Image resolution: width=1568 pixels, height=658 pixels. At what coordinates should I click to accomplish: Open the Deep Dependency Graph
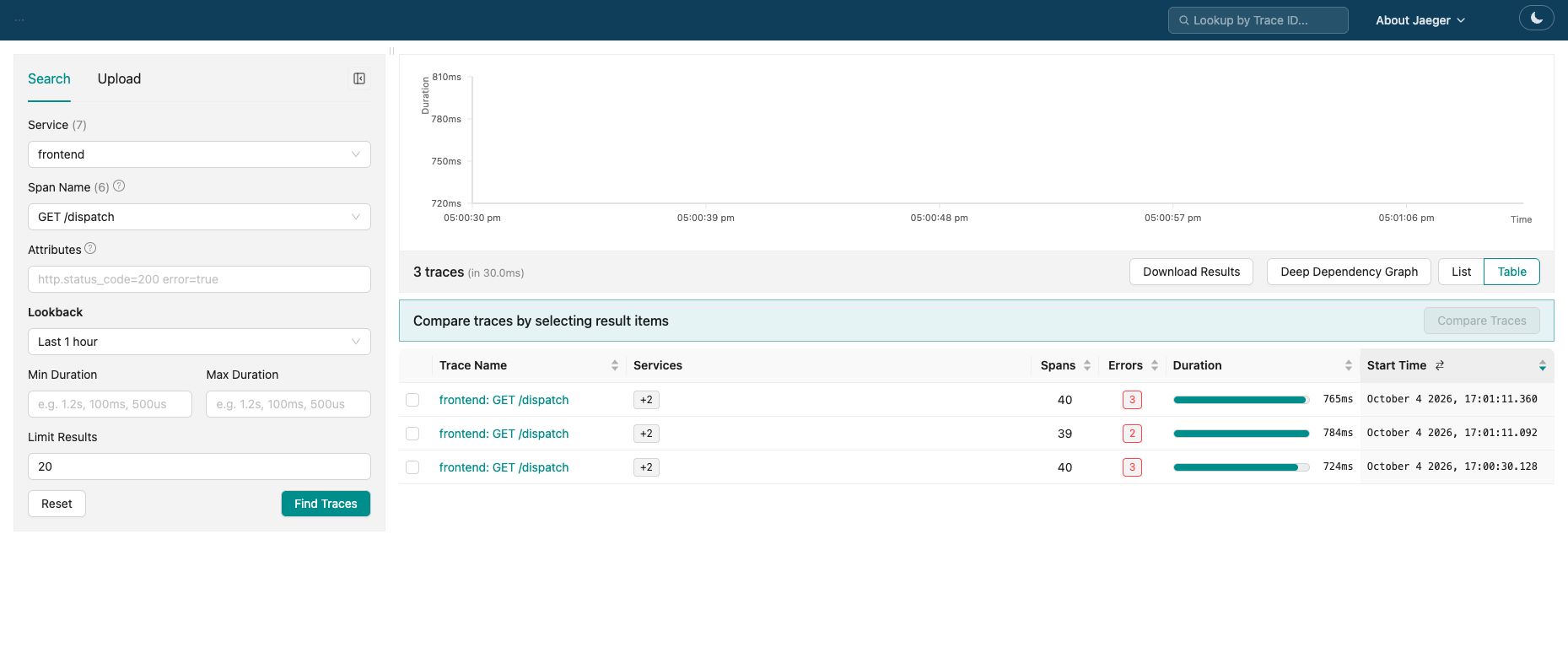pos(1349,272)
